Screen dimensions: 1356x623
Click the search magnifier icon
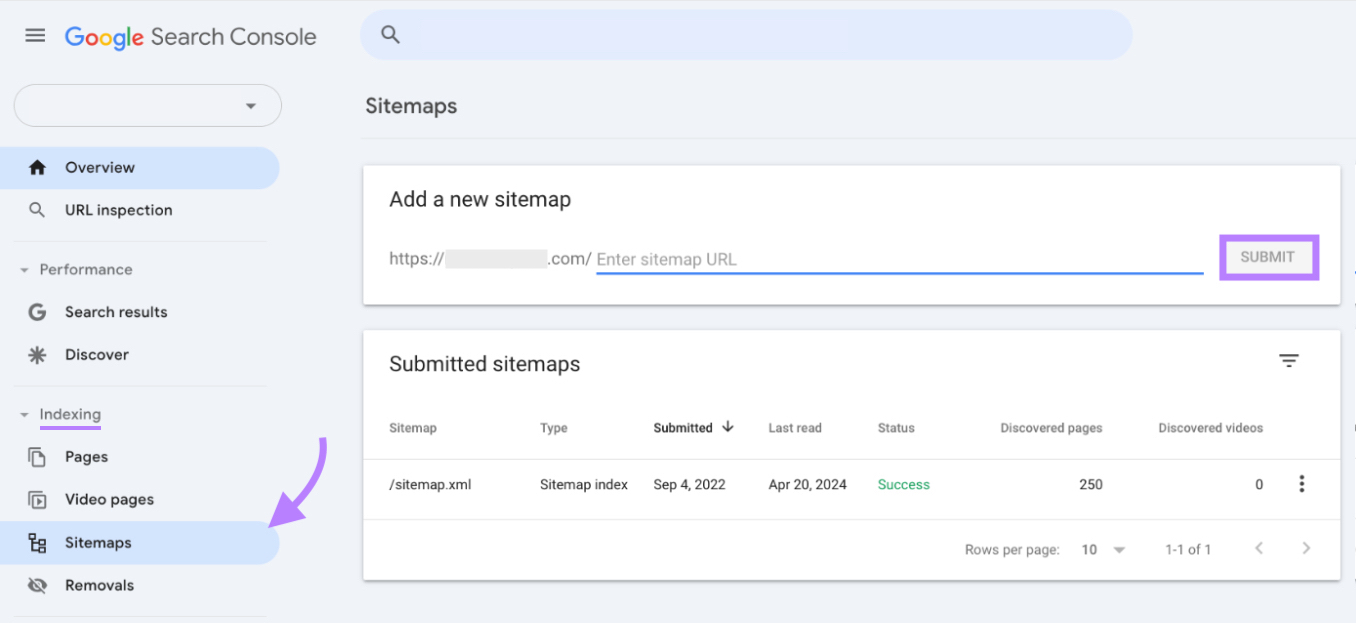[389, 33]
